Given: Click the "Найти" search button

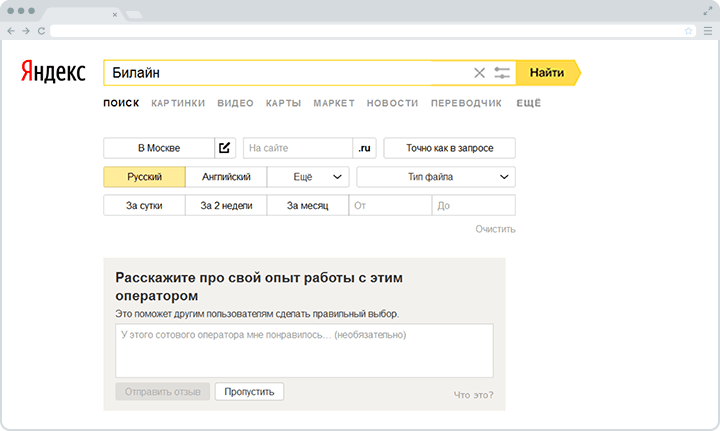Looking at the screenshot, I should [x=547, y=73].
